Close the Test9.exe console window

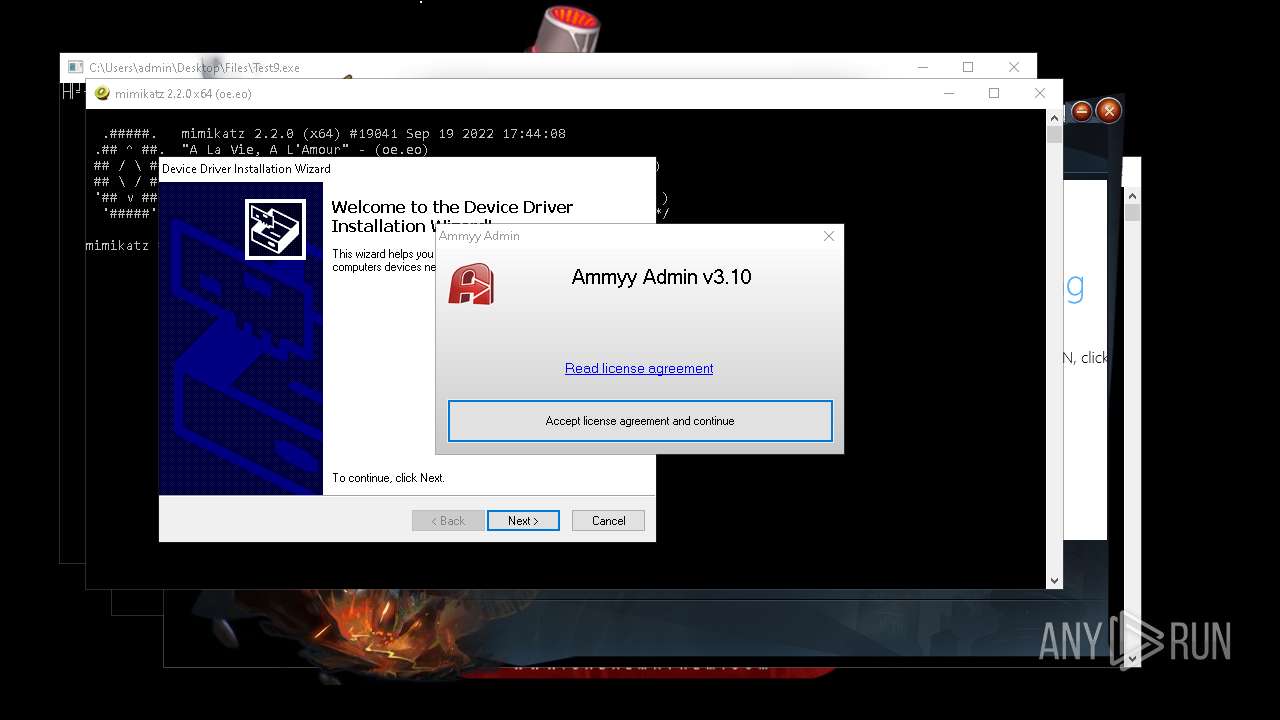pos(1014,67)
